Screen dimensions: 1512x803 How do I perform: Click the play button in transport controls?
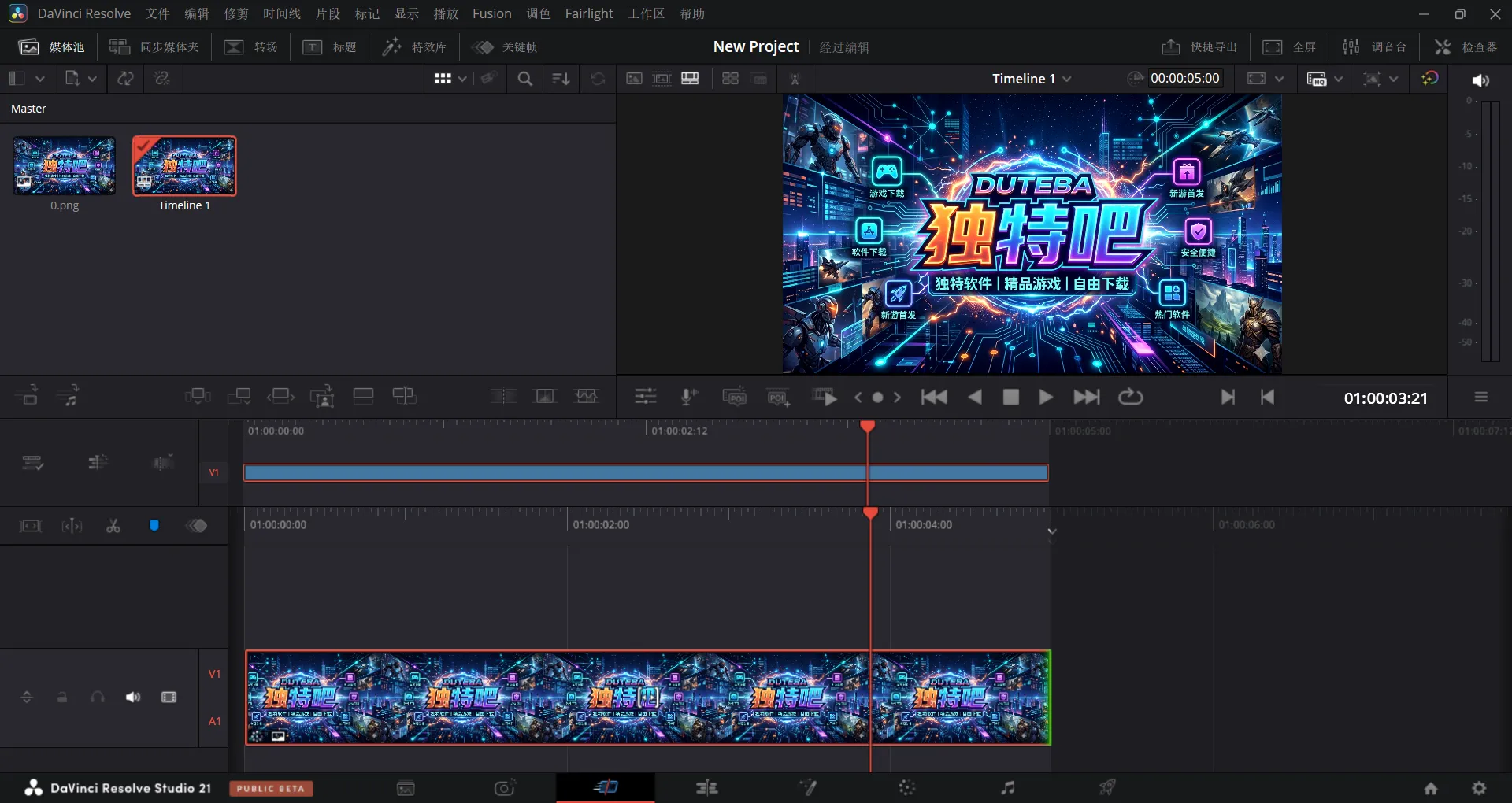(1045, 398)
